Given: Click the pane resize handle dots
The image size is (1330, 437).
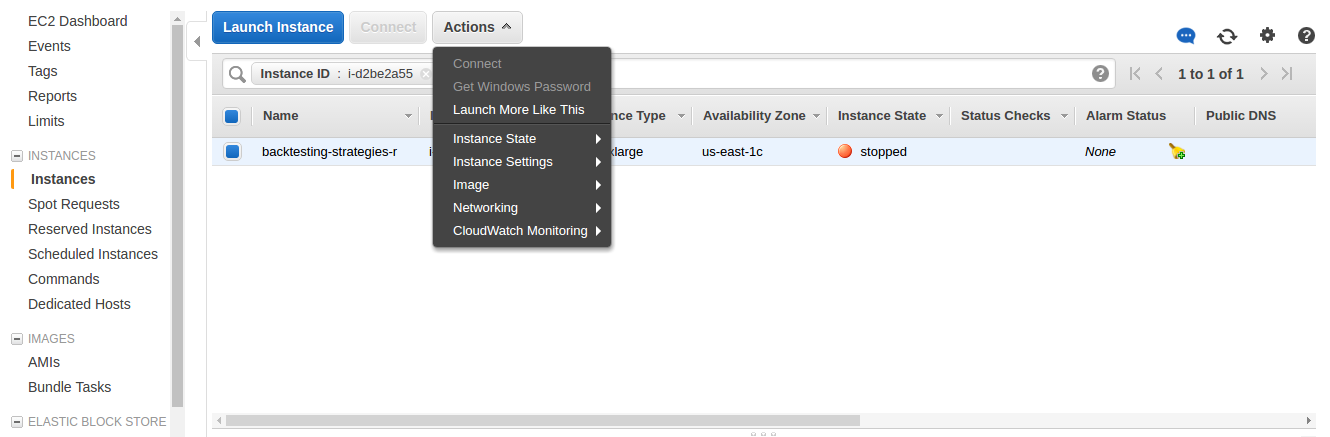Looking at the screenshot, I should pos(763,434).
